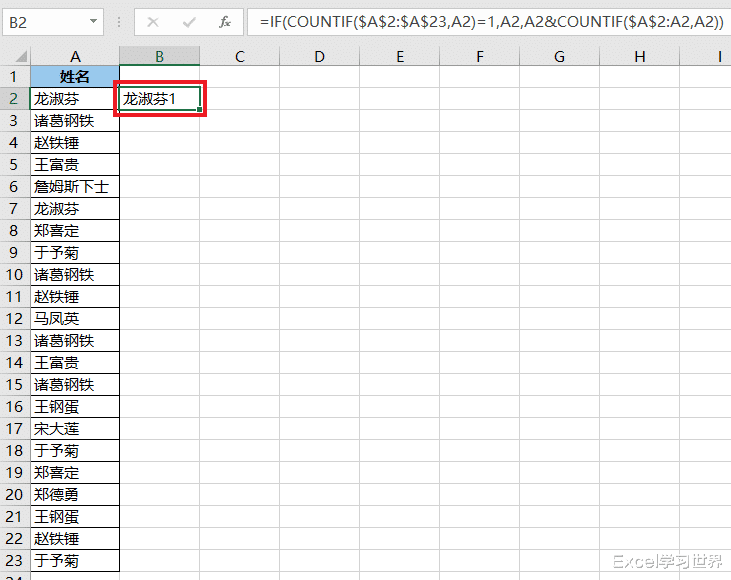The width and height of the screenshot is (731, 580).
Task: Select row 20 header
Action: 14,495
